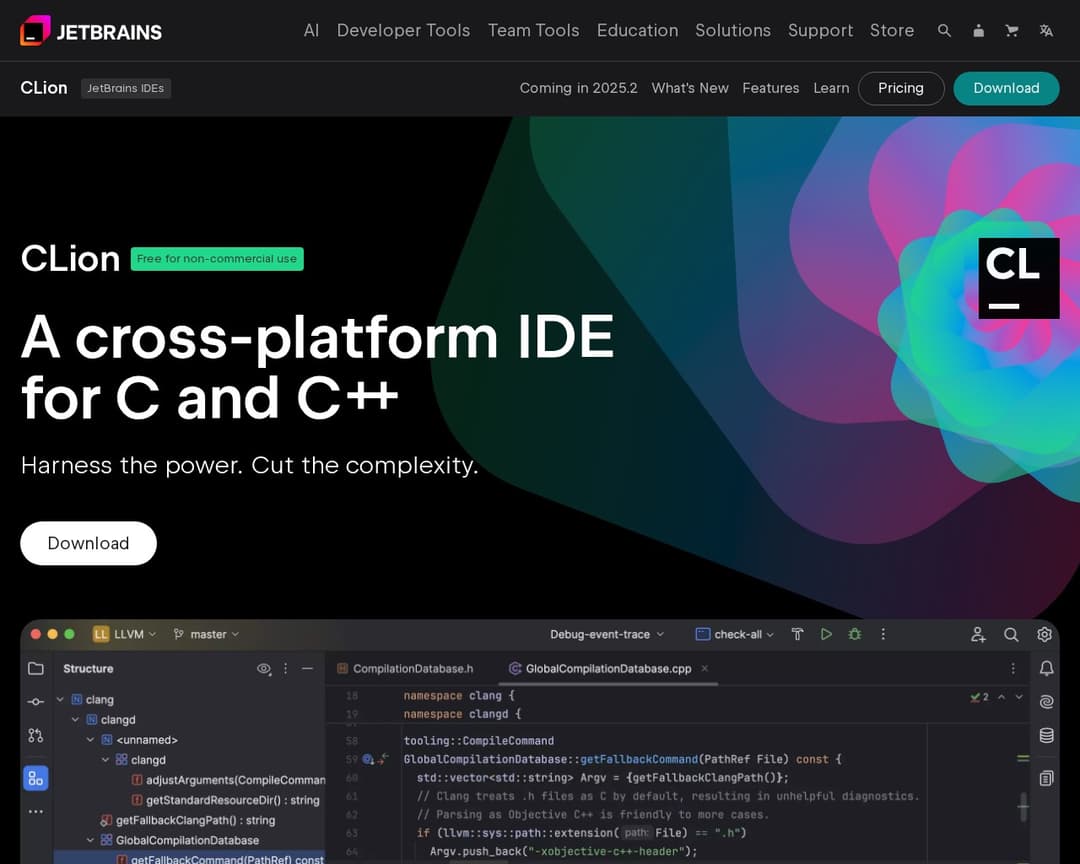Minimize the Structure panel with hide button

[307, 668]
